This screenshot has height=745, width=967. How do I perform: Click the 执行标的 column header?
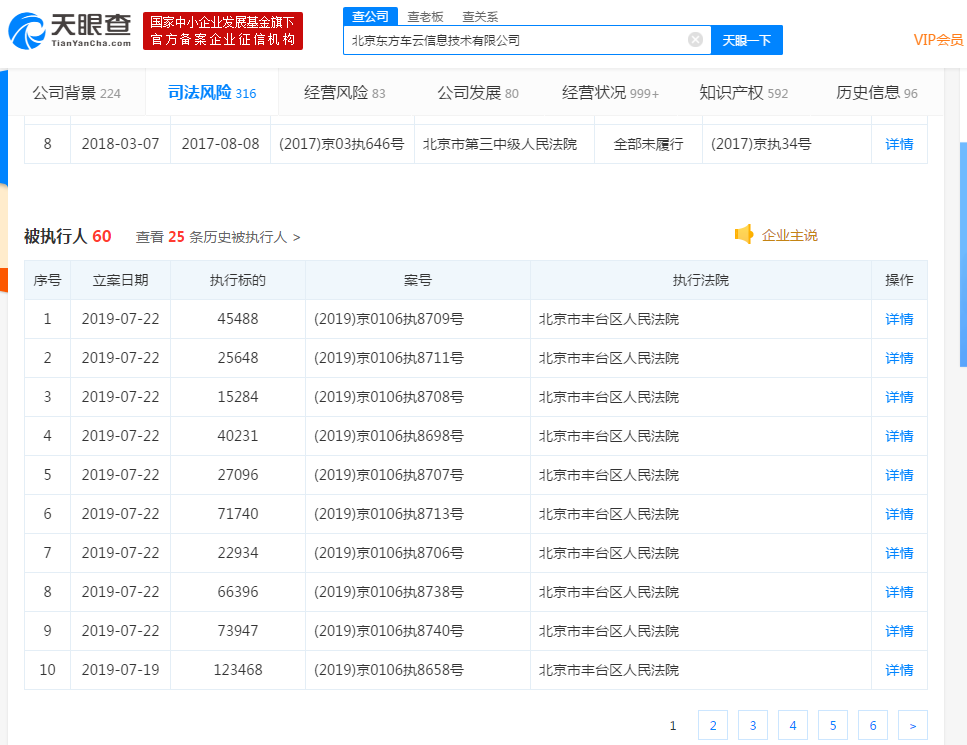238,280
